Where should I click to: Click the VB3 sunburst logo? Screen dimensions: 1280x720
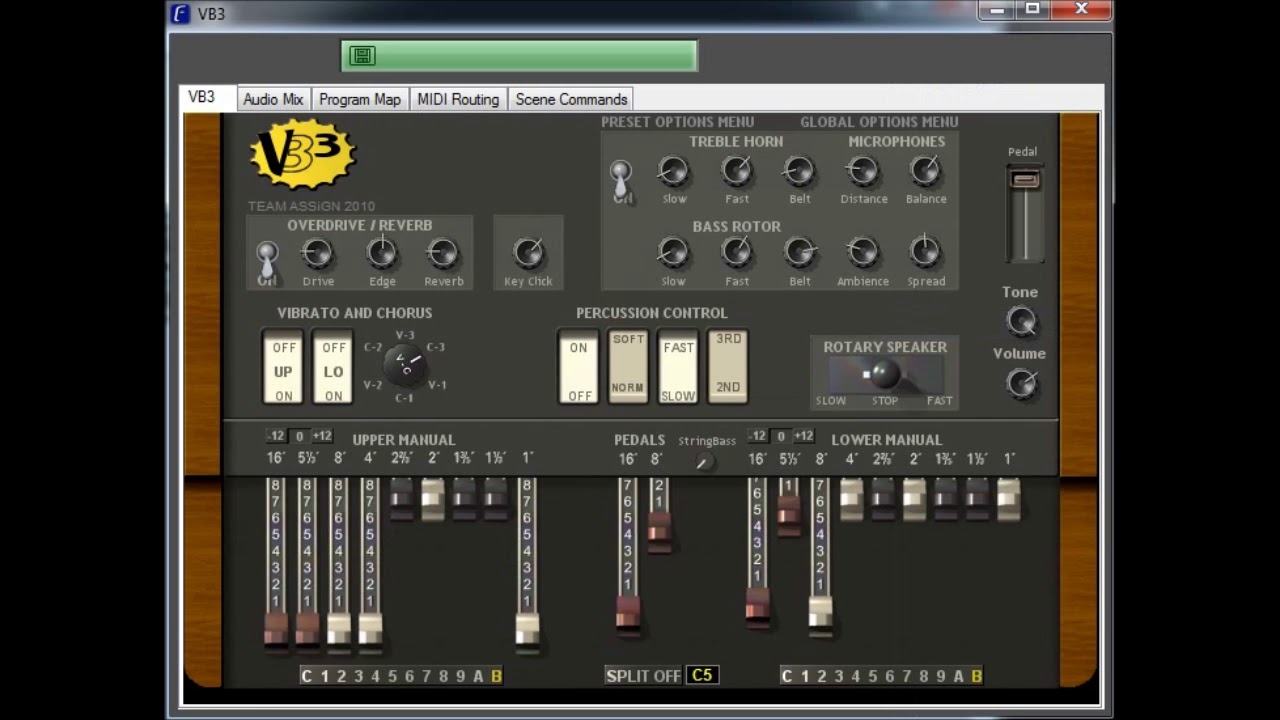pos(302,154)
